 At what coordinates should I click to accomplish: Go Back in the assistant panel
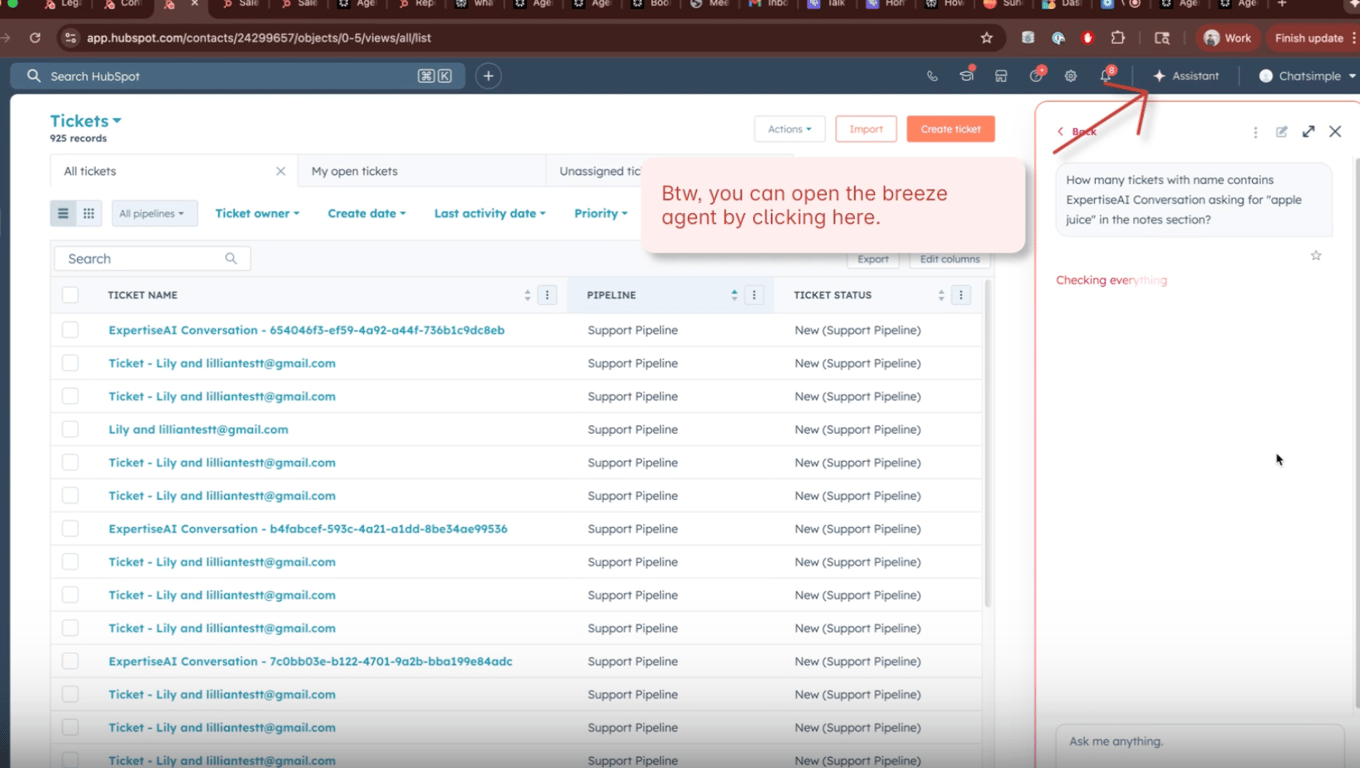tap(1077, 132)
